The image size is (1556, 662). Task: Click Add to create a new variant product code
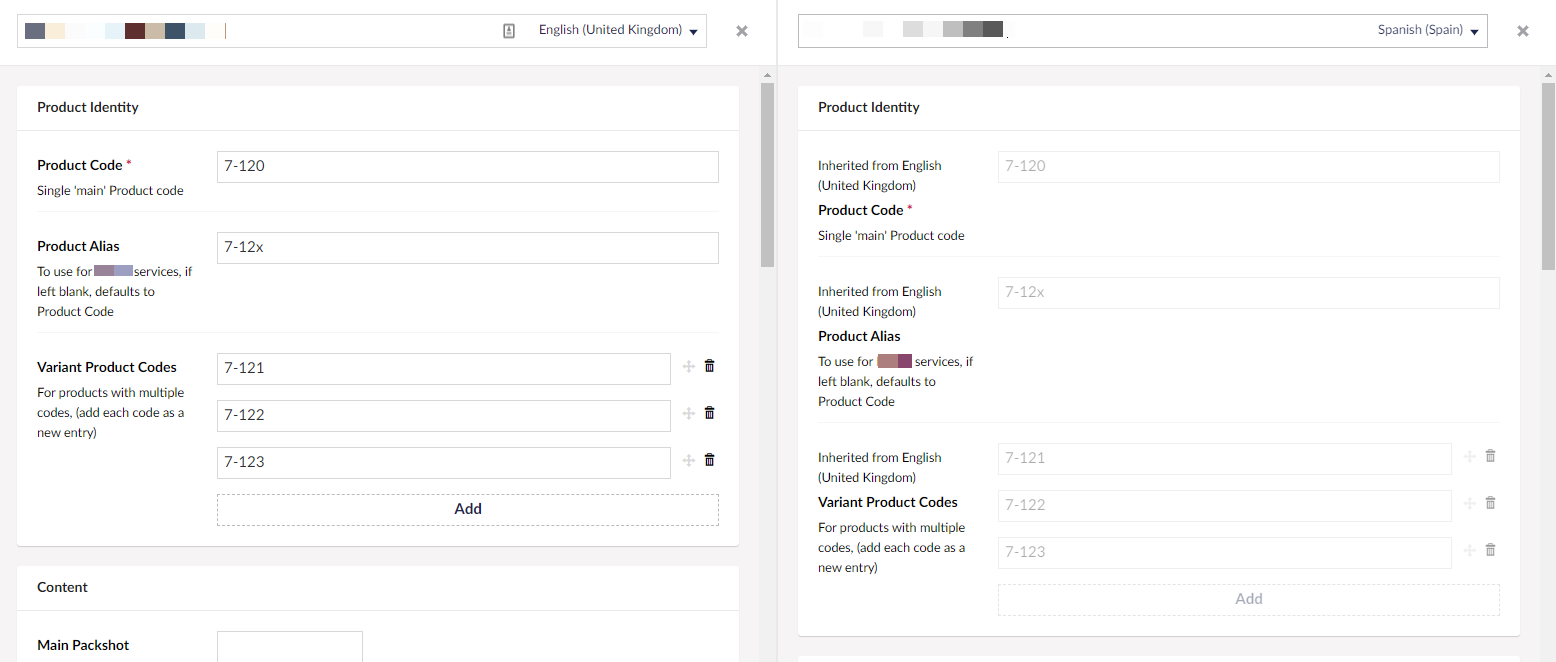pos(468,509)
